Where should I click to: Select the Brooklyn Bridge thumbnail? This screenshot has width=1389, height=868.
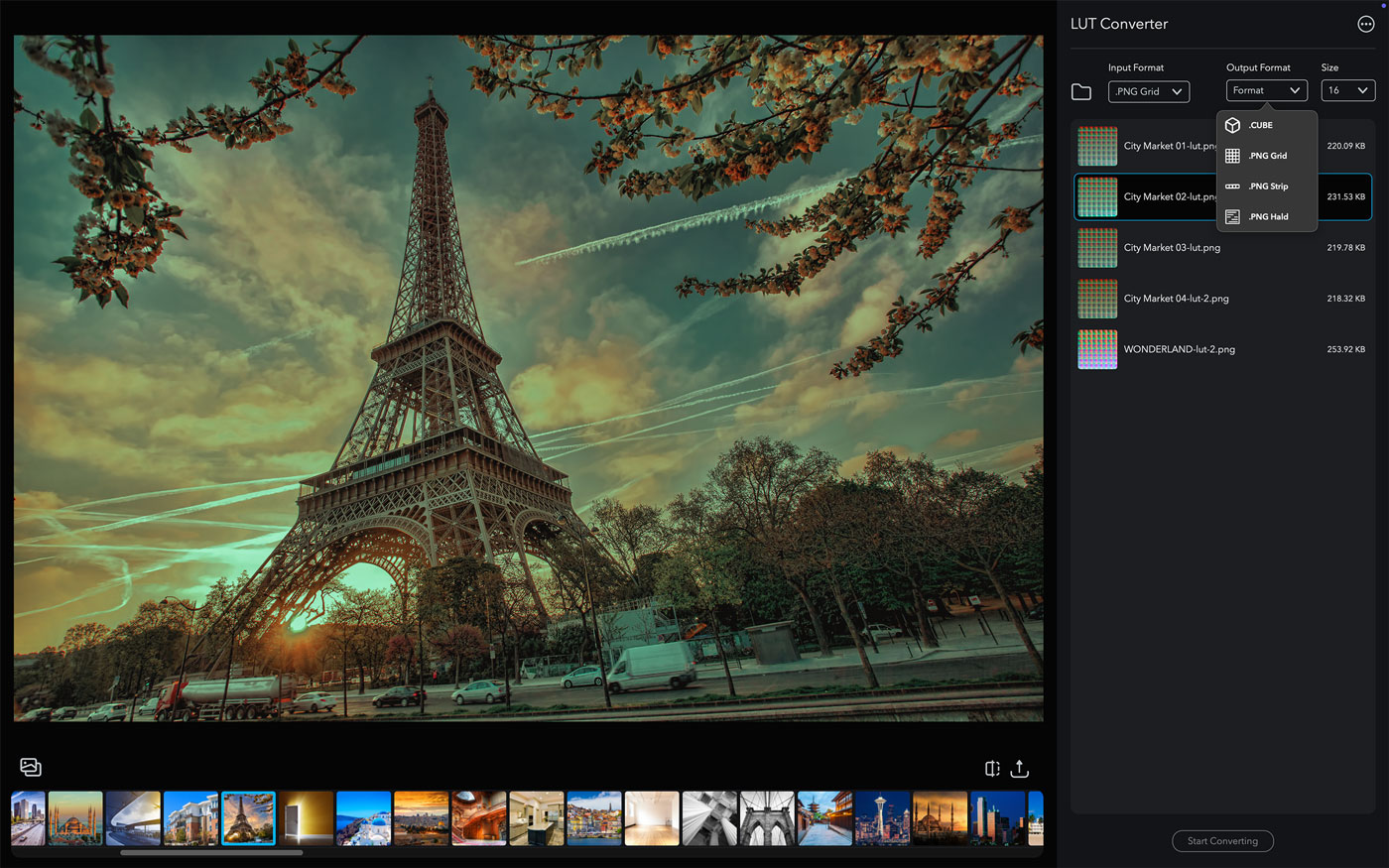pos(767,818)
